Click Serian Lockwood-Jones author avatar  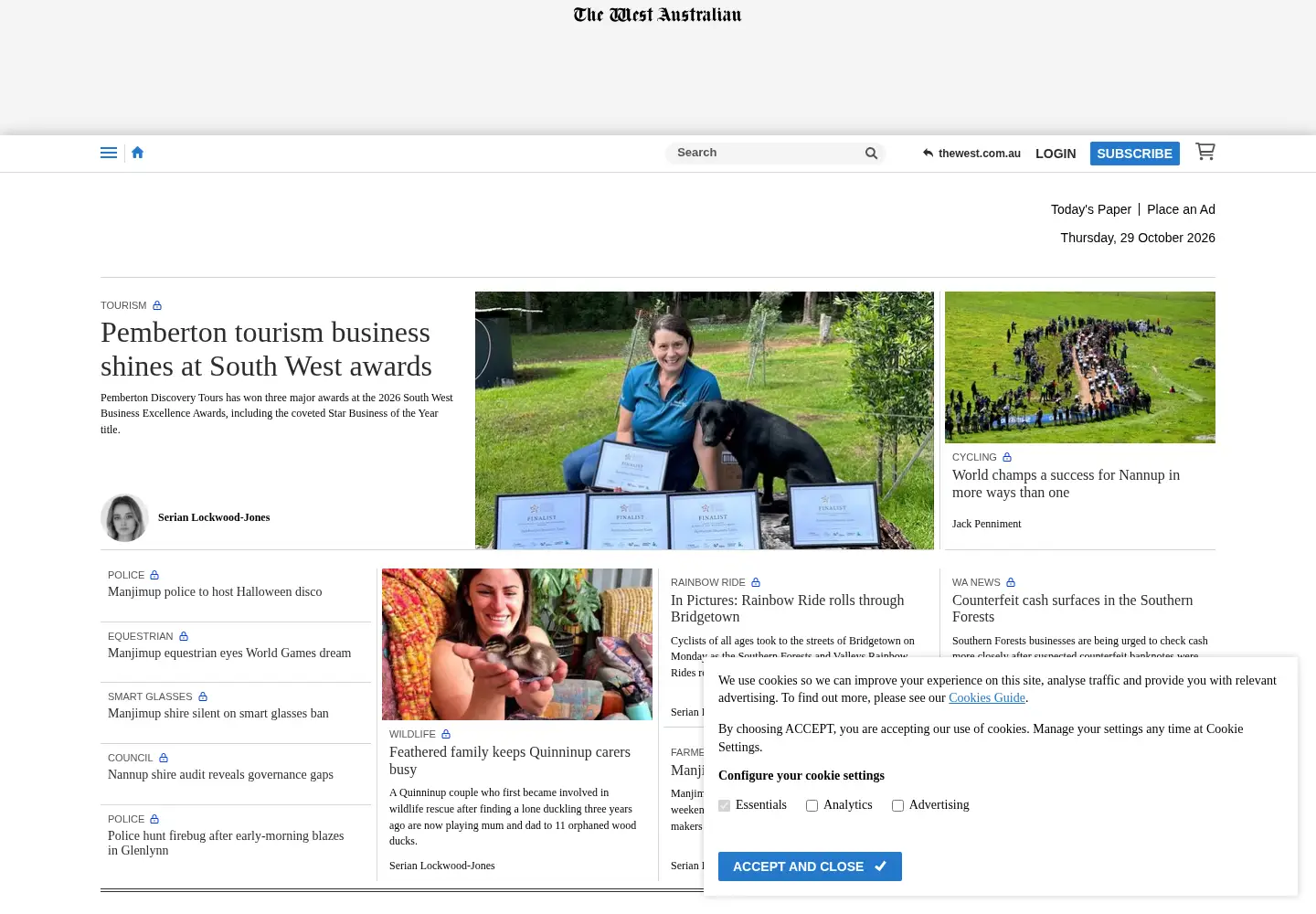124,517
